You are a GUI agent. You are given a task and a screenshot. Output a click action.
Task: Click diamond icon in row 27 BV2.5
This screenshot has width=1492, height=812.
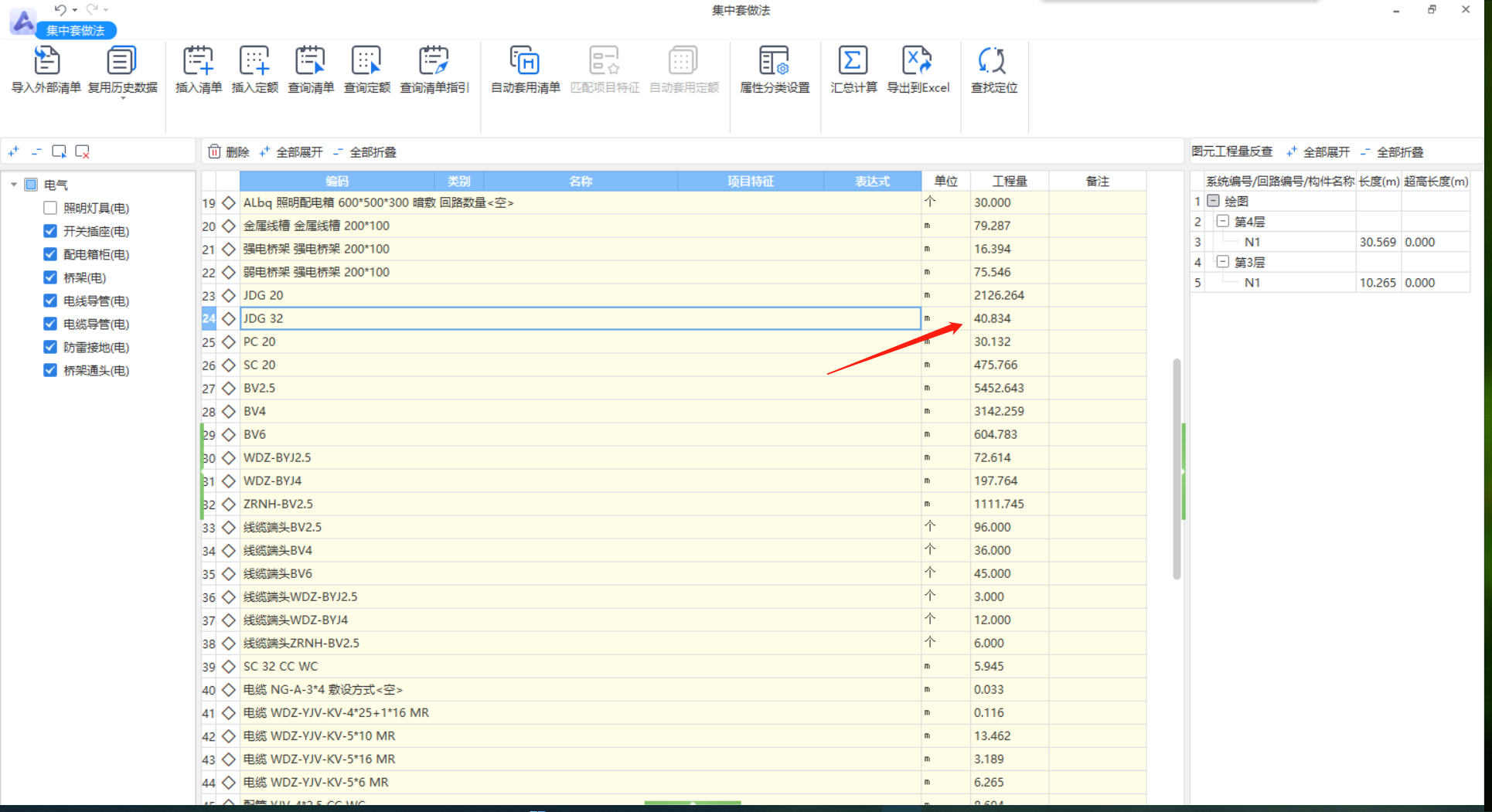[x=228, y=388]
